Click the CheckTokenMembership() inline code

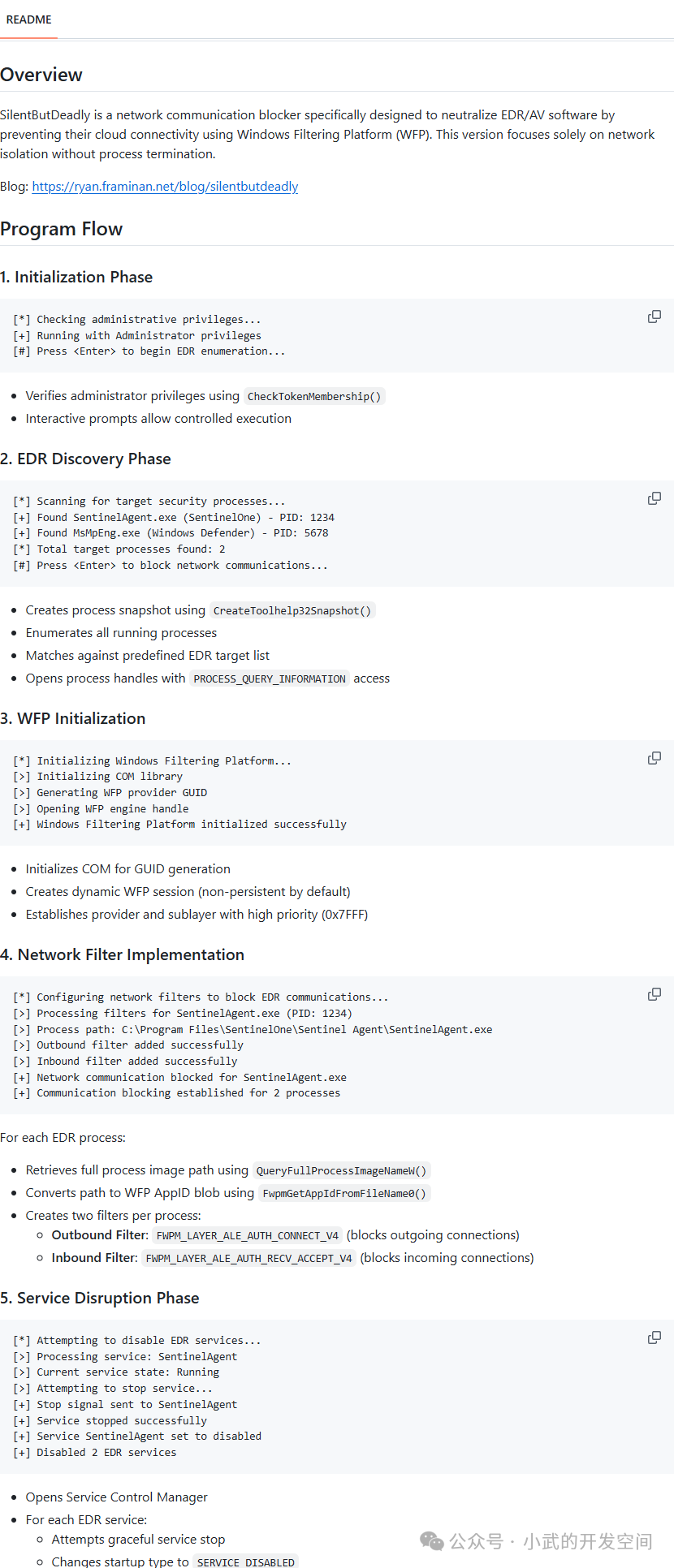[x=314, y=397]
